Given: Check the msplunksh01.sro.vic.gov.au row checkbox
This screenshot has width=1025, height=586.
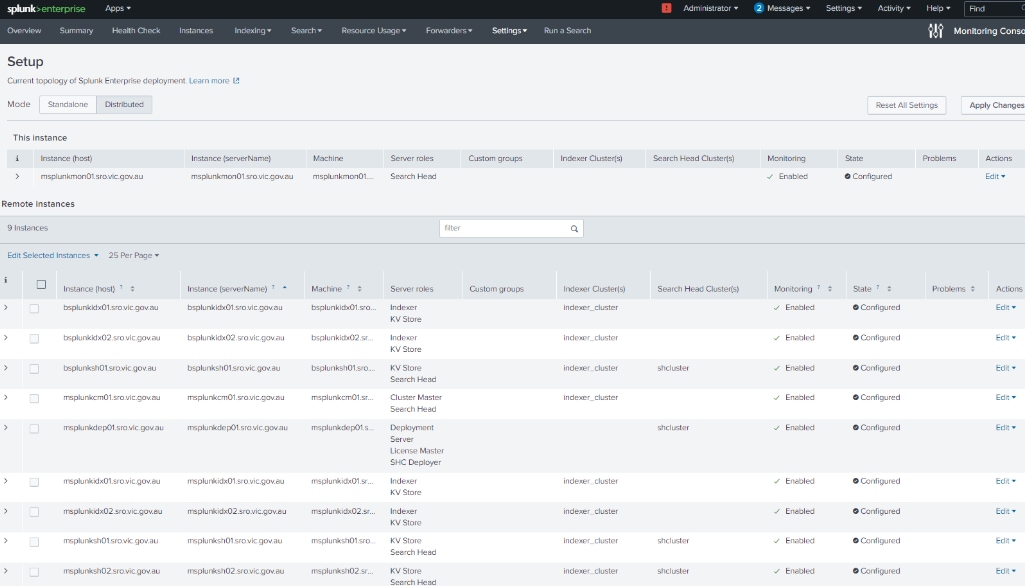Looking at the screenshot, I should (x=34, y=542).
